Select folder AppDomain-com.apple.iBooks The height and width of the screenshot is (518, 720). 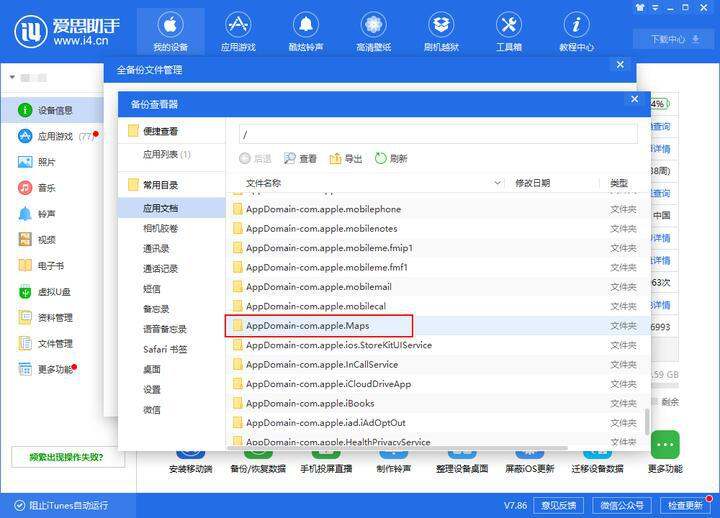coord(436,403)
